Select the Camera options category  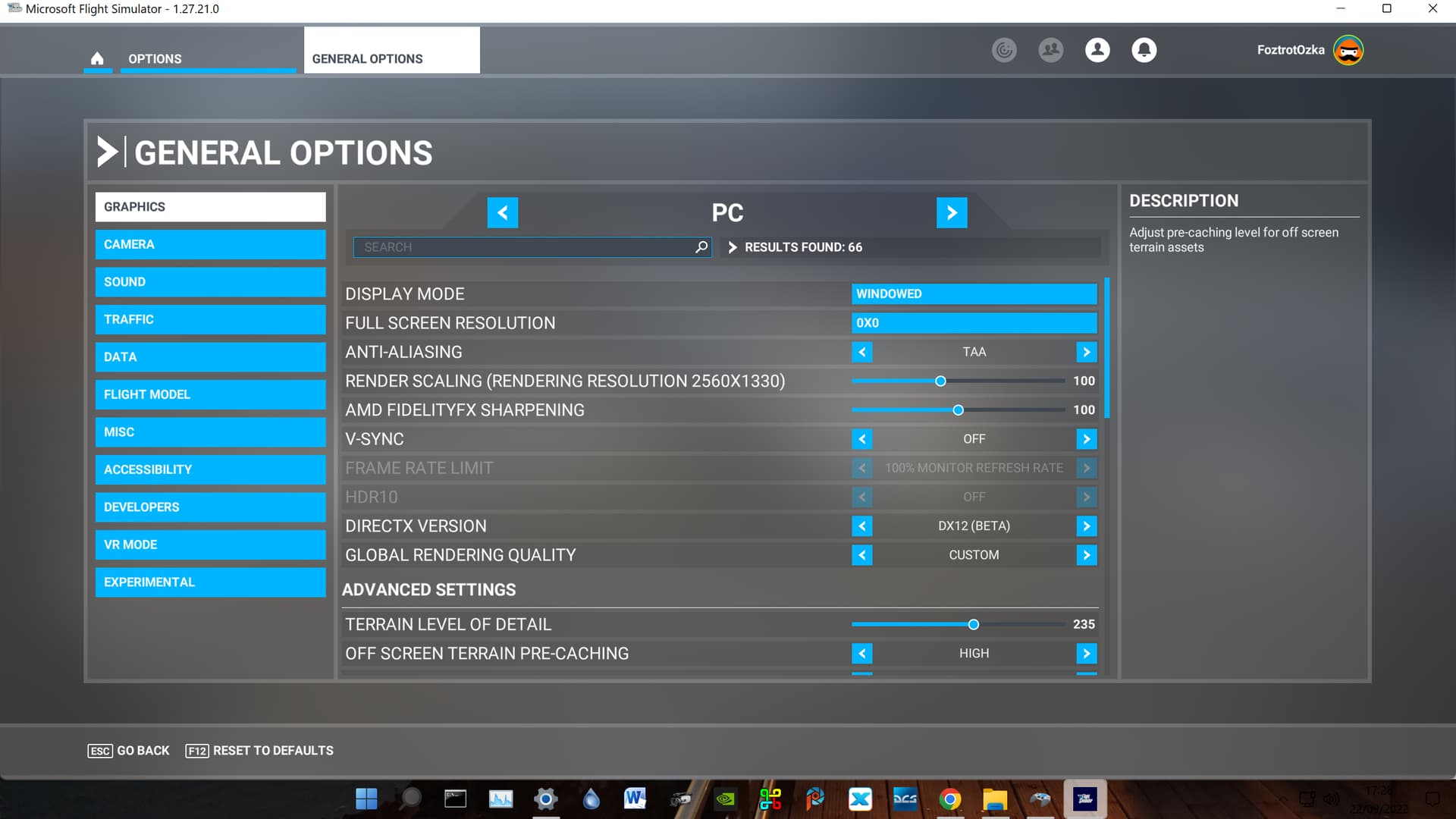click(210, 244)
